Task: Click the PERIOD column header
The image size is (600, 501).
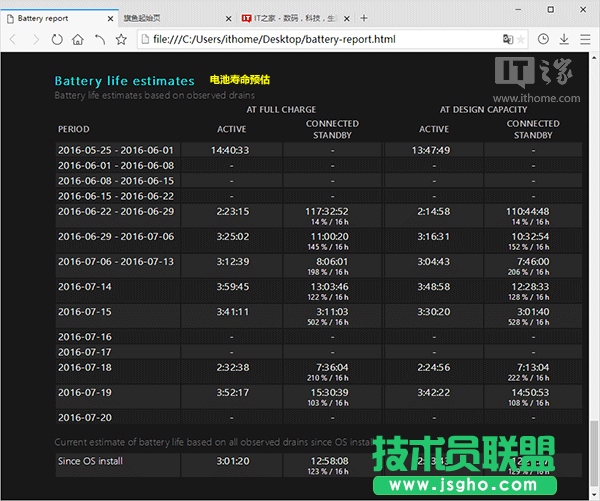Action: tap(73, 129)
